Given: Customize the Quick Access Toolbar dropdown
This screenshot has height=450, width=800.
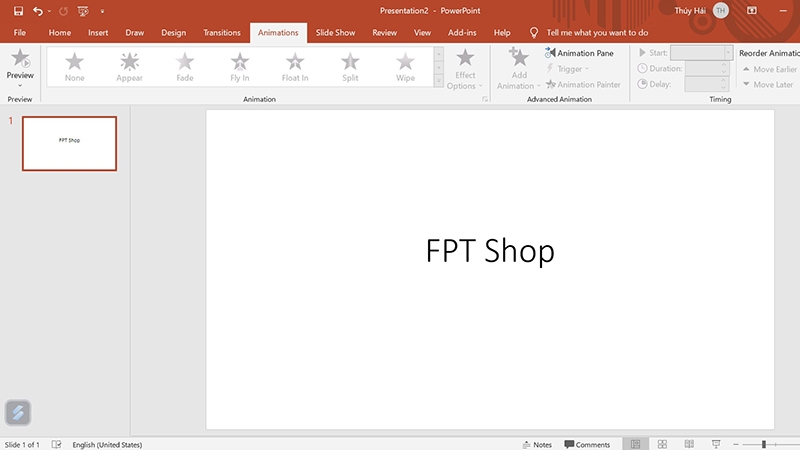Looking at the screenshot, I should pos(102,11).
